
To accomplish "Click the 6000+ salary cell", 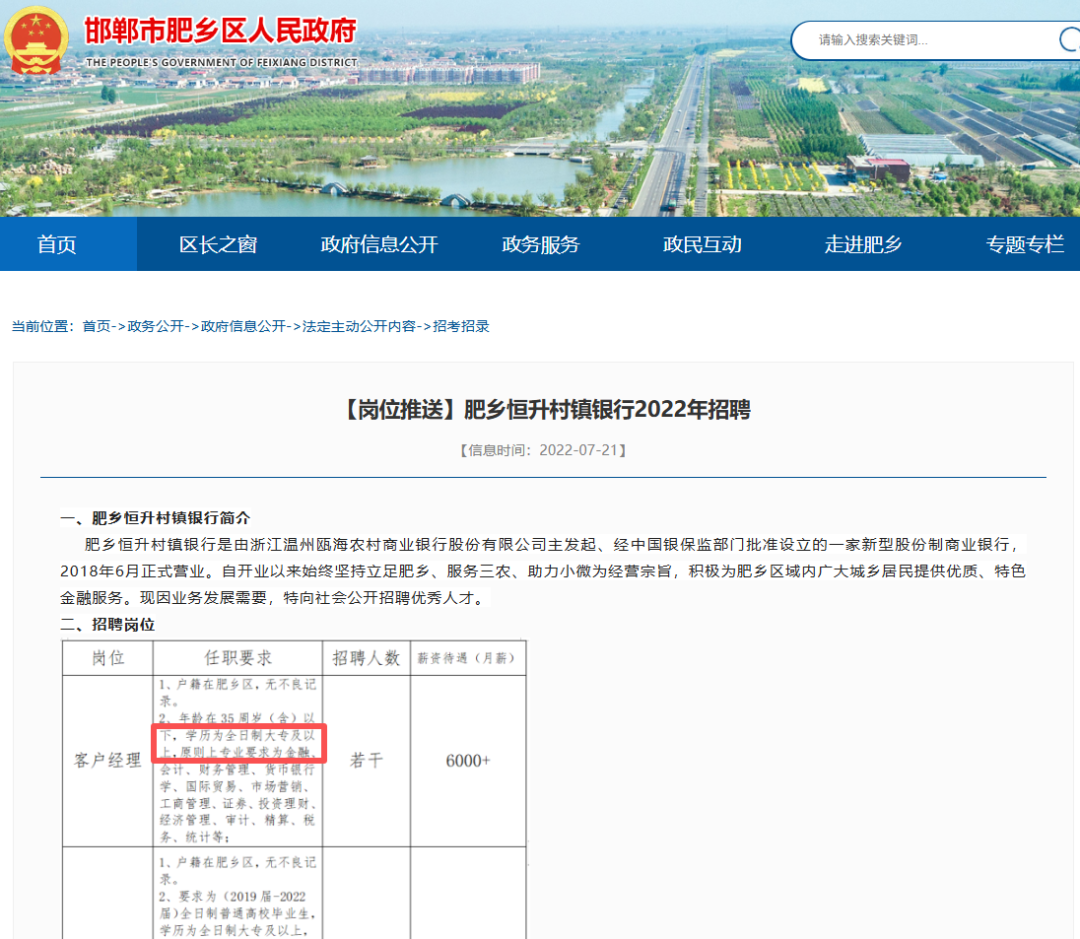I will [x=468, y=761].
